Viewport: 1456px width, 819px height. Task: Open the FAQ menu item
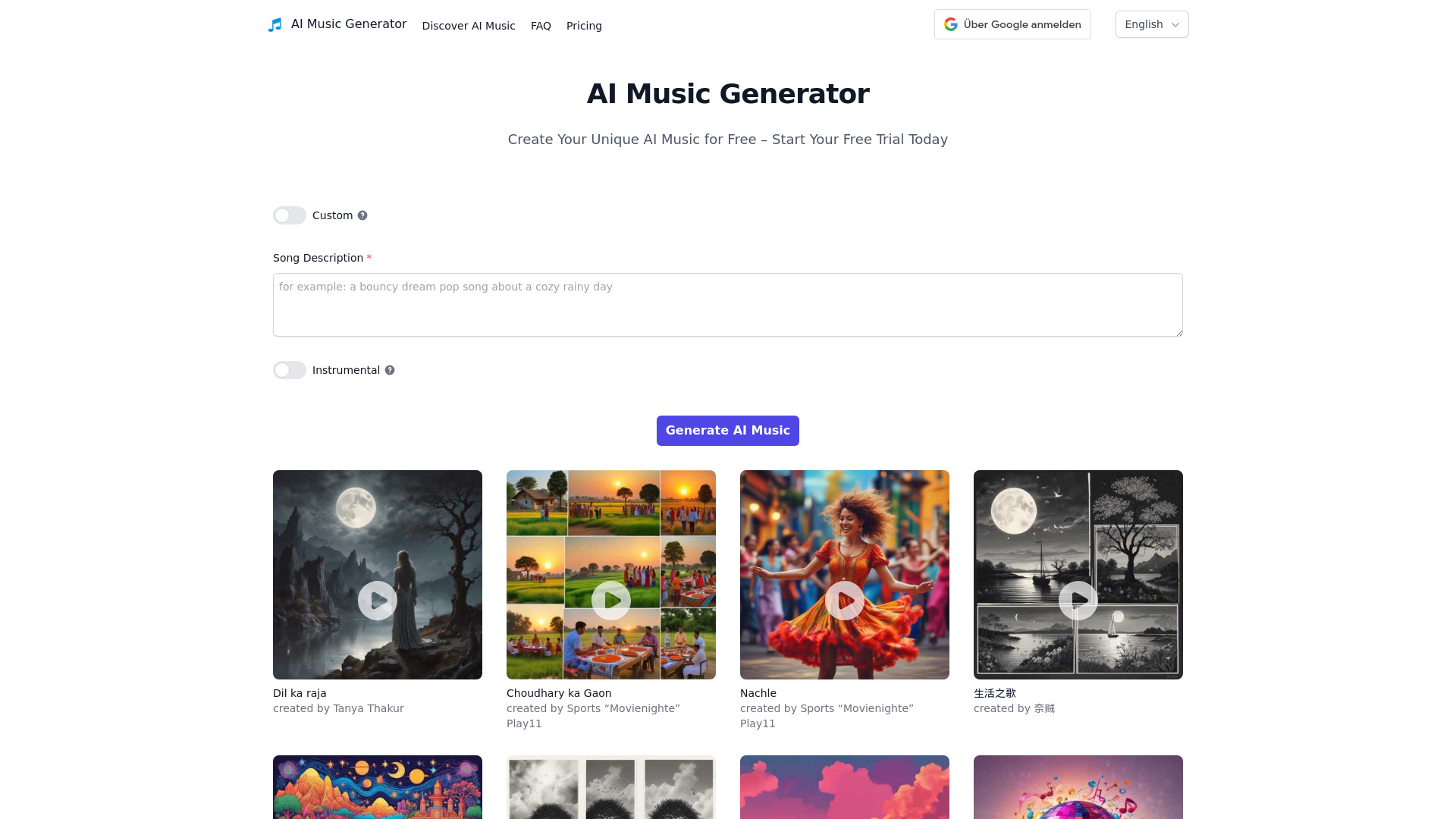coord(540,25)
